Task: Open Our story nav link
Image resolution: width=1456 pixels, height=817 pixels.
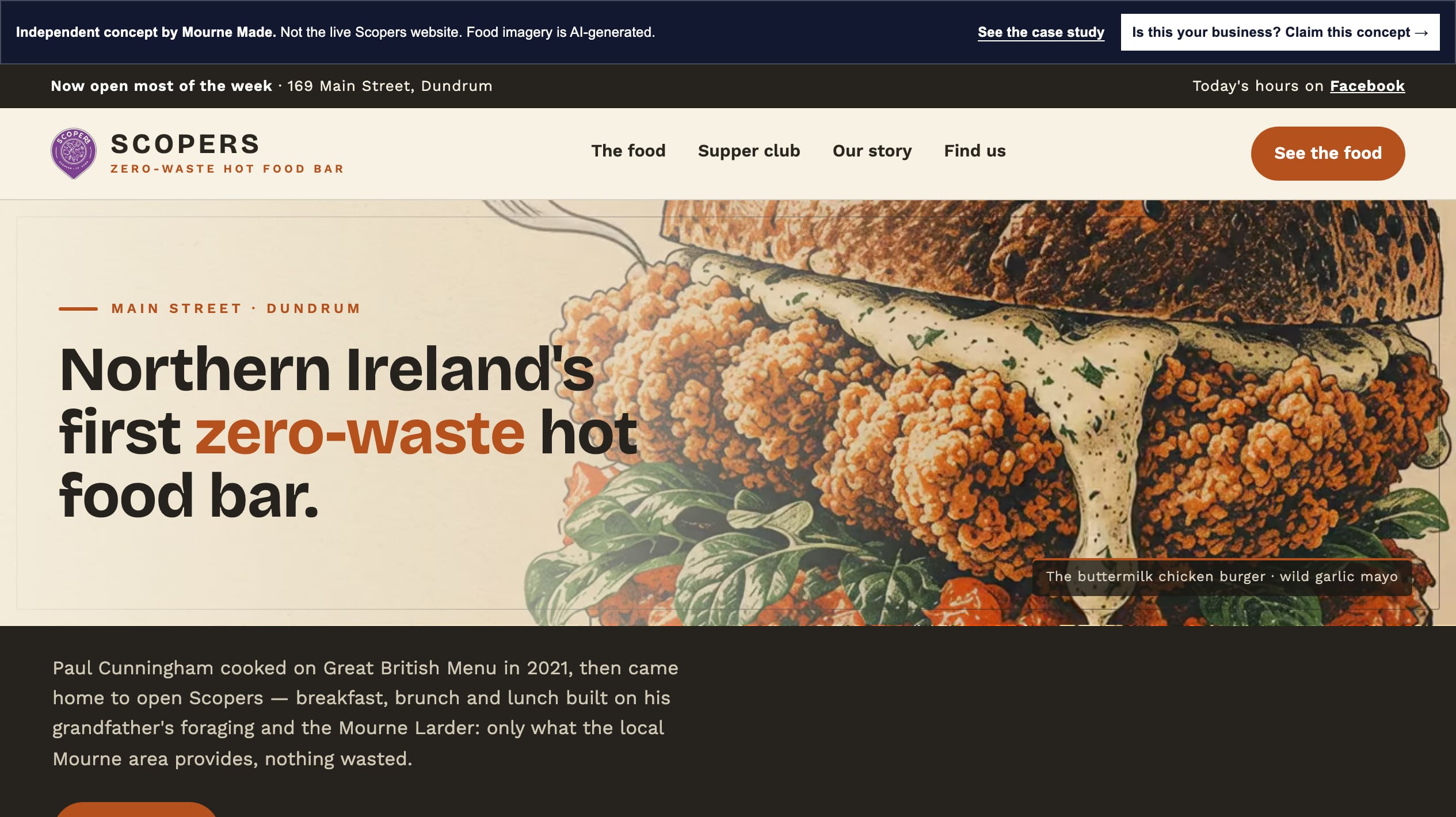Action: (x=872, y=151)
